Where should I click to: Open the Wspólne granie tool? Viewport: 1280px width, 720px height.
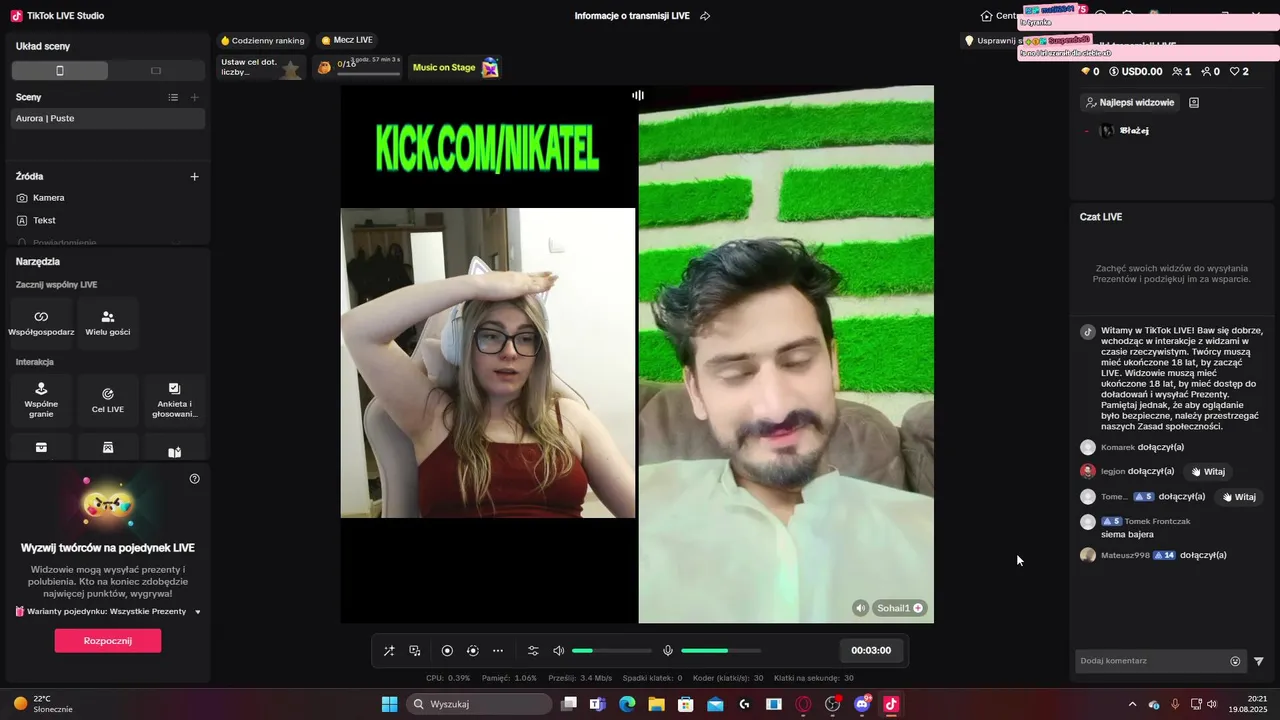41,400
